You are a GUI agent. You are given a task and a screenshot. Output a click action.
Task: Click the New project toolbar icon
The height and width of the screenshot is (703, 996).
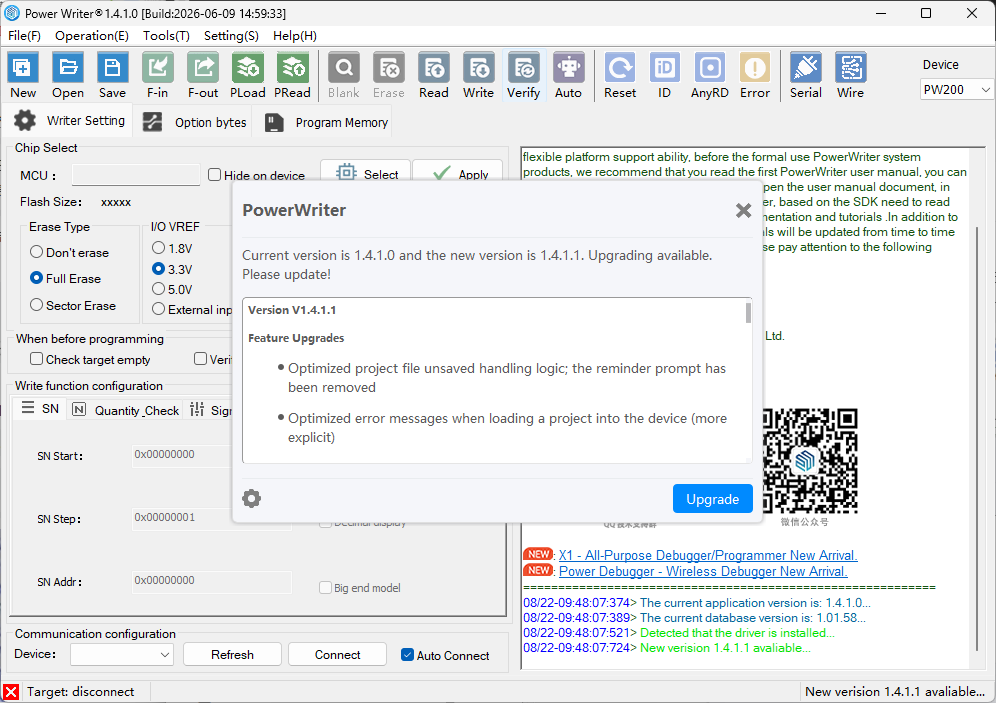[x=23, y=75]
